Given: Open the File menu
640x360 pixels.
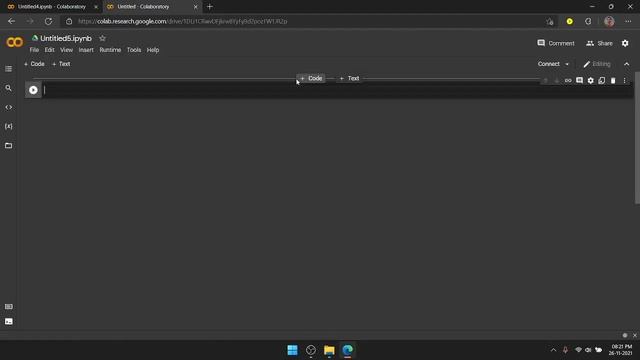Looking at the screenshot, I should (34, 50).
